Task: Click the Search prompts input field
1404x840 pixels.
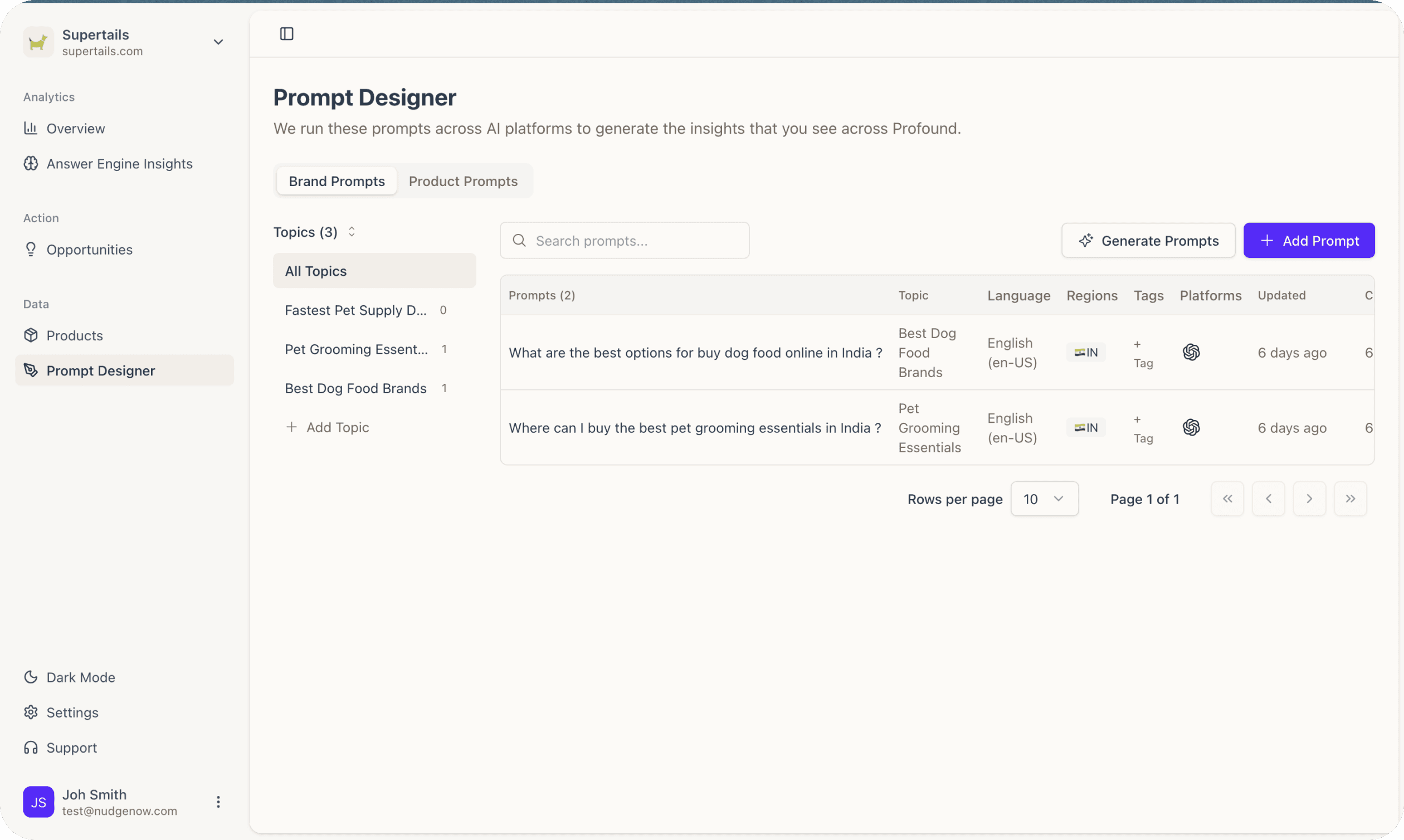Action: [624, 240]
